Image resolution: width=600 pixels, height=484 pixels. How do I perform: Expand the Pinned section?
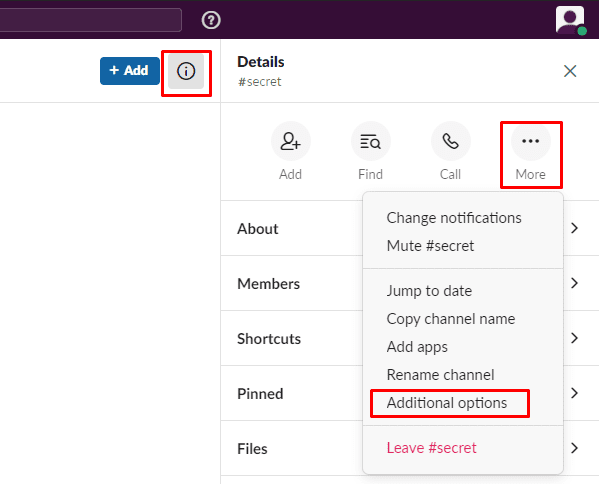[x=410, y=393]
